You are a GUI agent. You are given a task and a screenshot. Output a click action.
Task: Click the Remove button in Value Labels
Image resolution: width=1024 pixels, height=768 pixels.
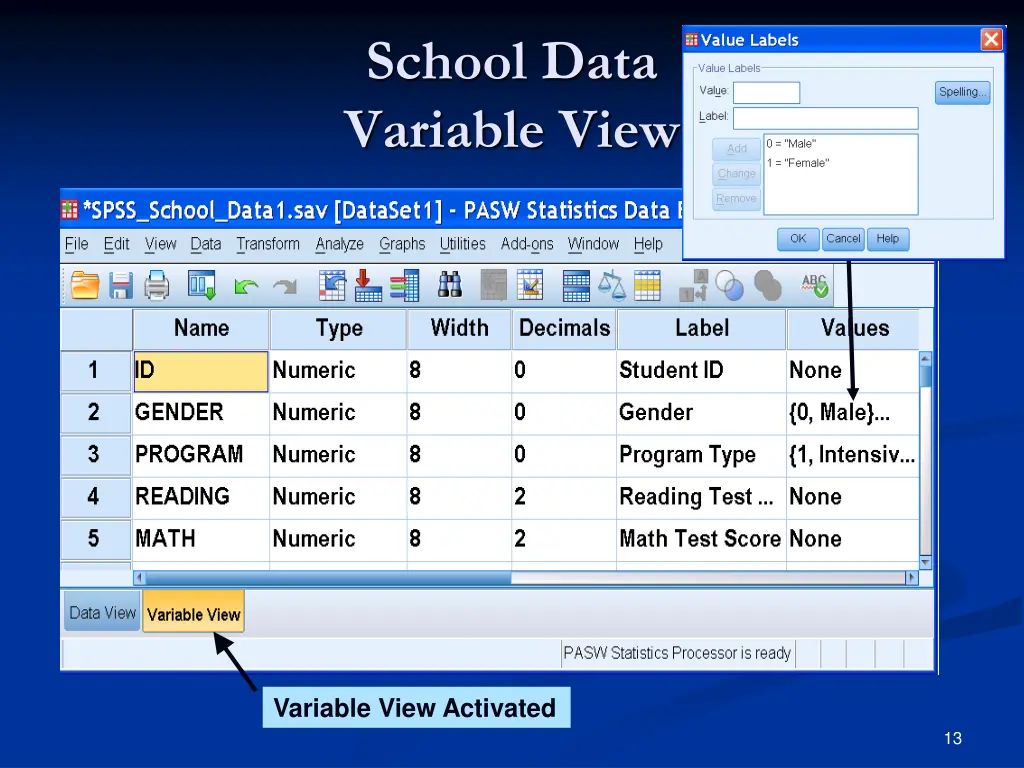click(x=737, y=198)
